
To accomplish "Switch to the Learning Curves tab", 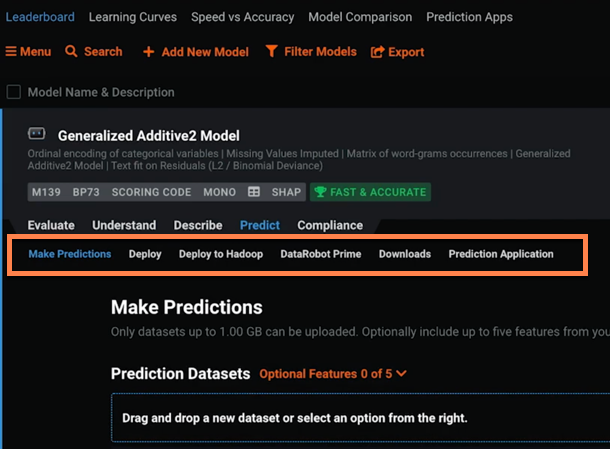I will click(133, 17).
